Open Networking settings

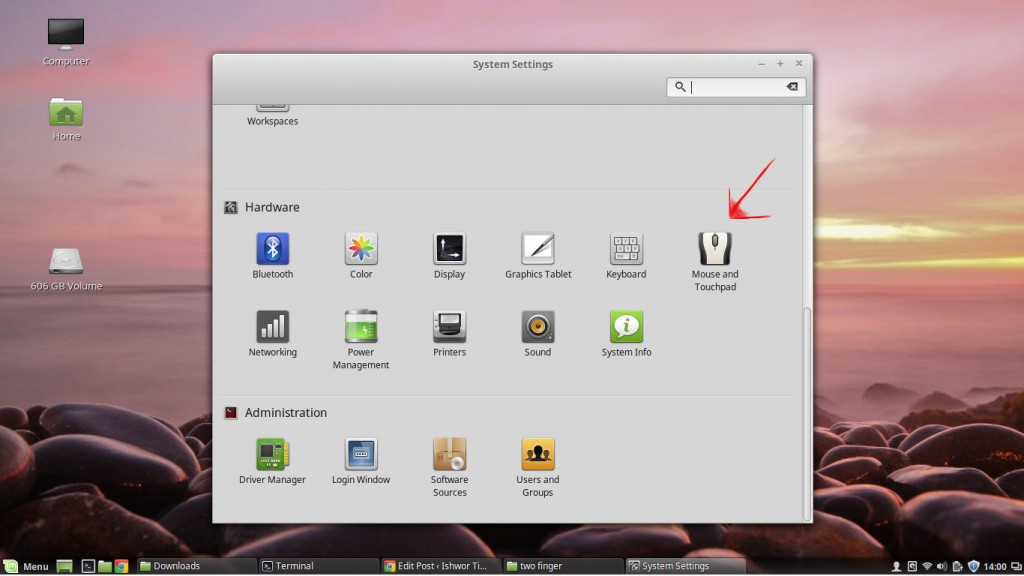tap(272, 334)
